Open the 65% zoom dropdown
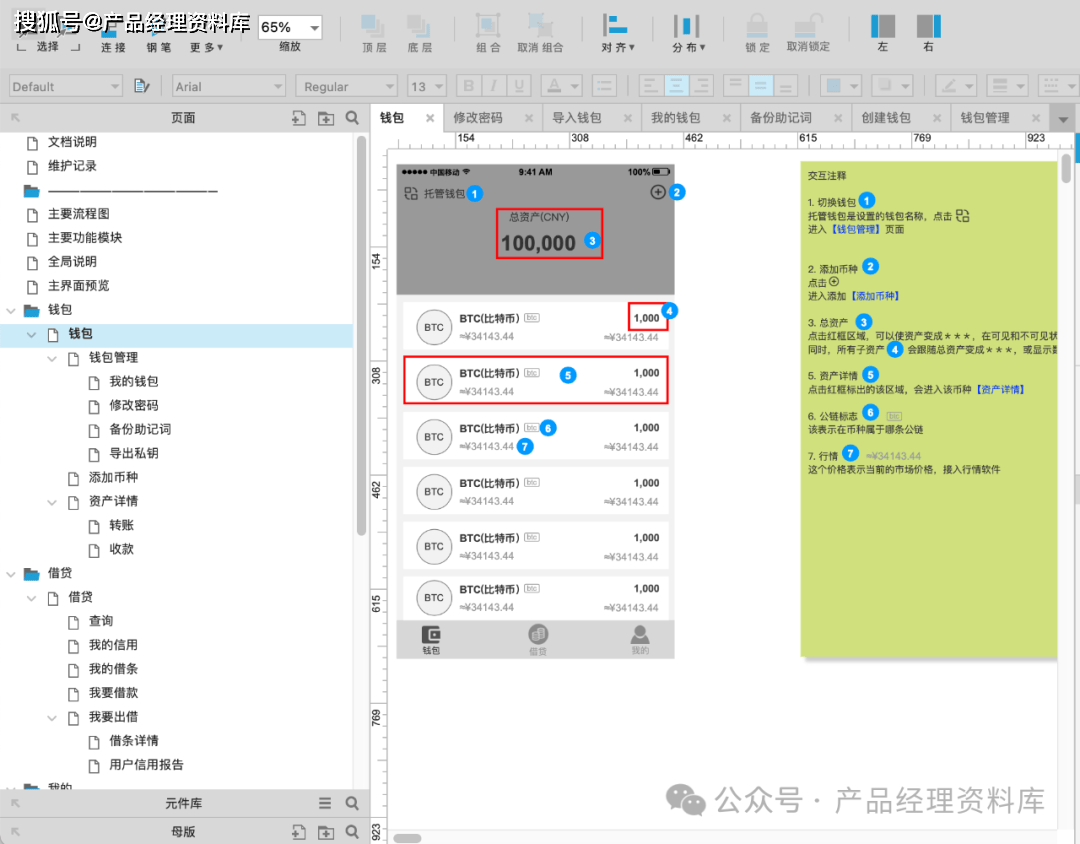This screenshot has height=844, width=1080. tap(315, 28)
